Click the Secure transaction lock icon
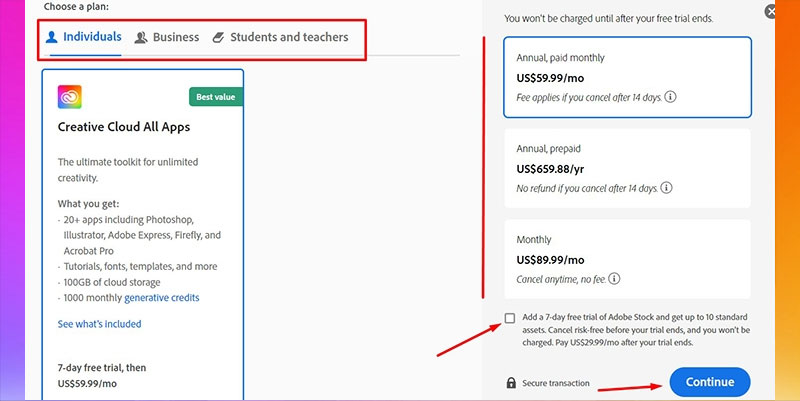Screen dimensions: 800x401 (511, 383)
